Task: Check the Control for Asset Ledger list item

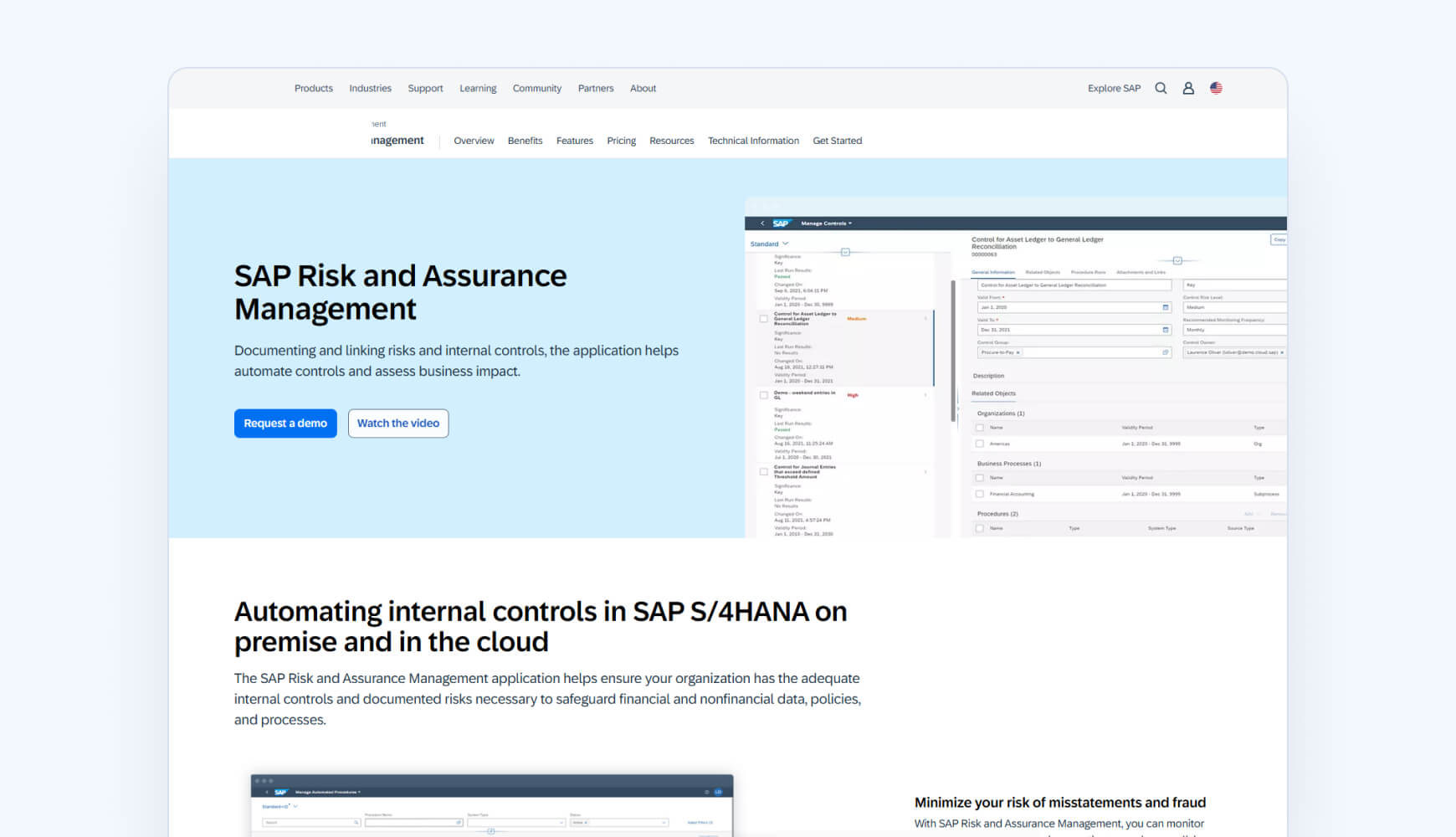Action: point(763,319)
